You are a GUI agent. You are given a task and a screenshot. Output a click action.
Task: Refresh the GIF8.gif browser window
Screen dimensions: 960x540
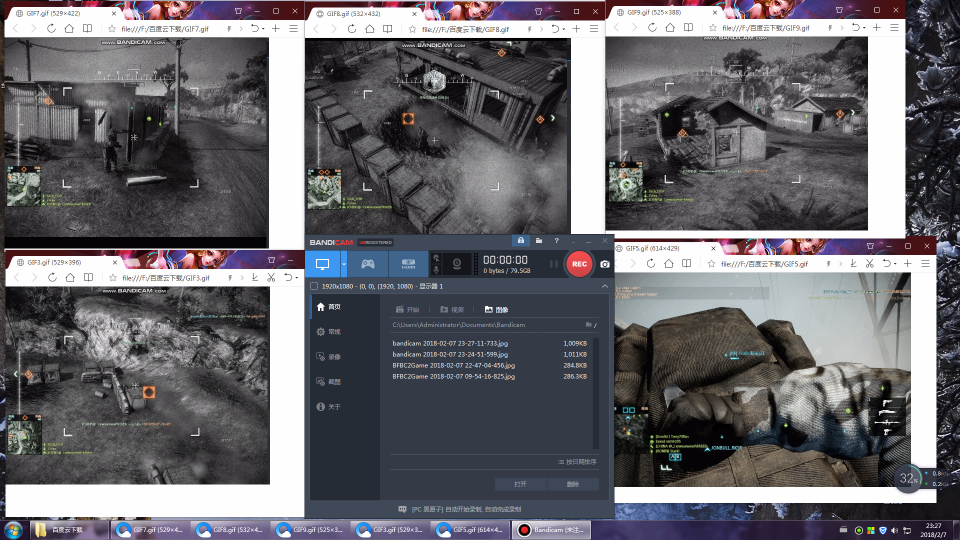pos(352,29)
